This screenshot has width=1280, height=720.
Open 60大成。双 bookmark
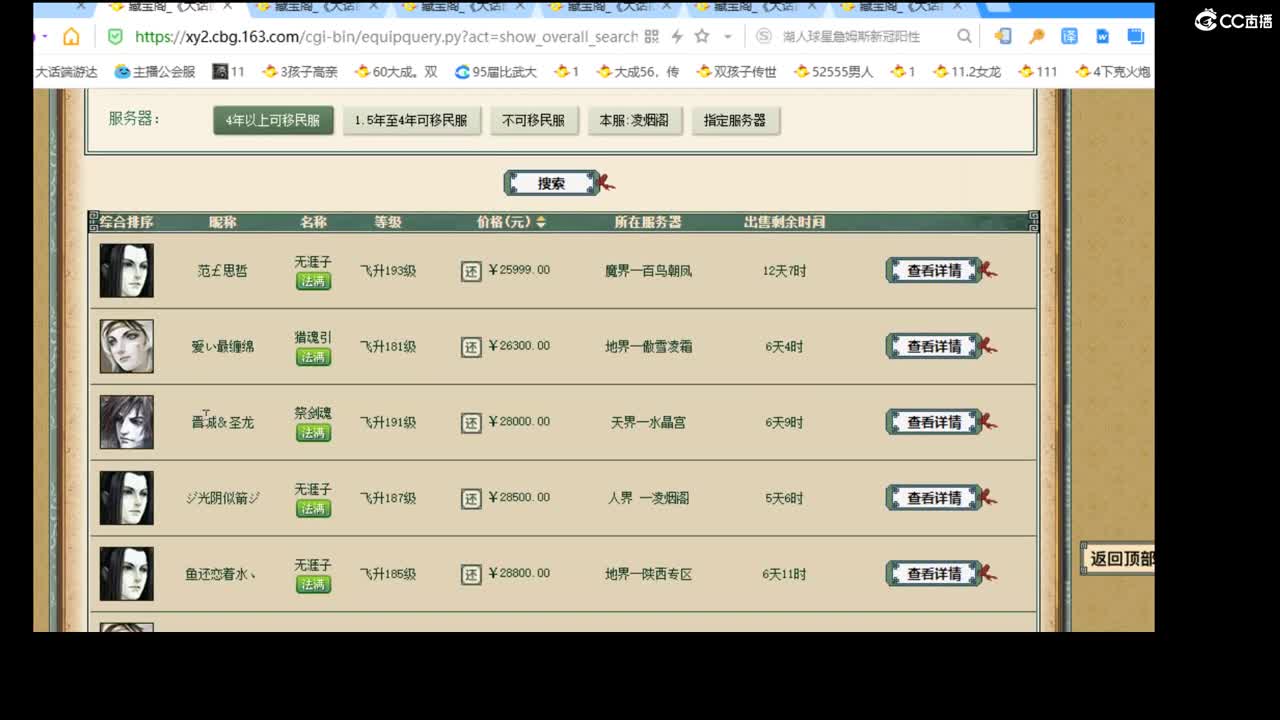396,72
